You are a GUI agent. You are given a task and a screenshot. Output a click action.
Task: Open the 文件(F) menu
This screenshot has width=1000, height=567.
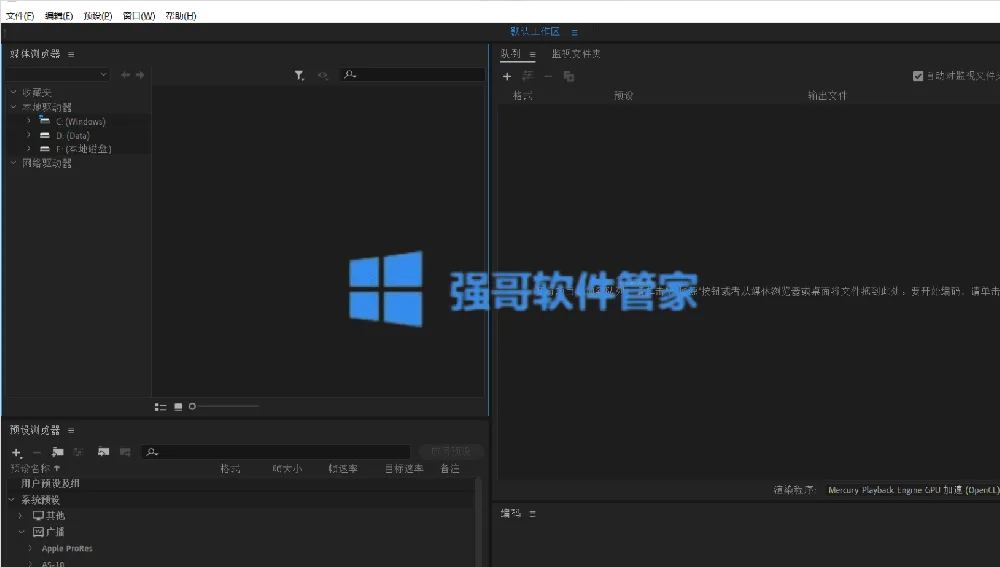[20, 16]
